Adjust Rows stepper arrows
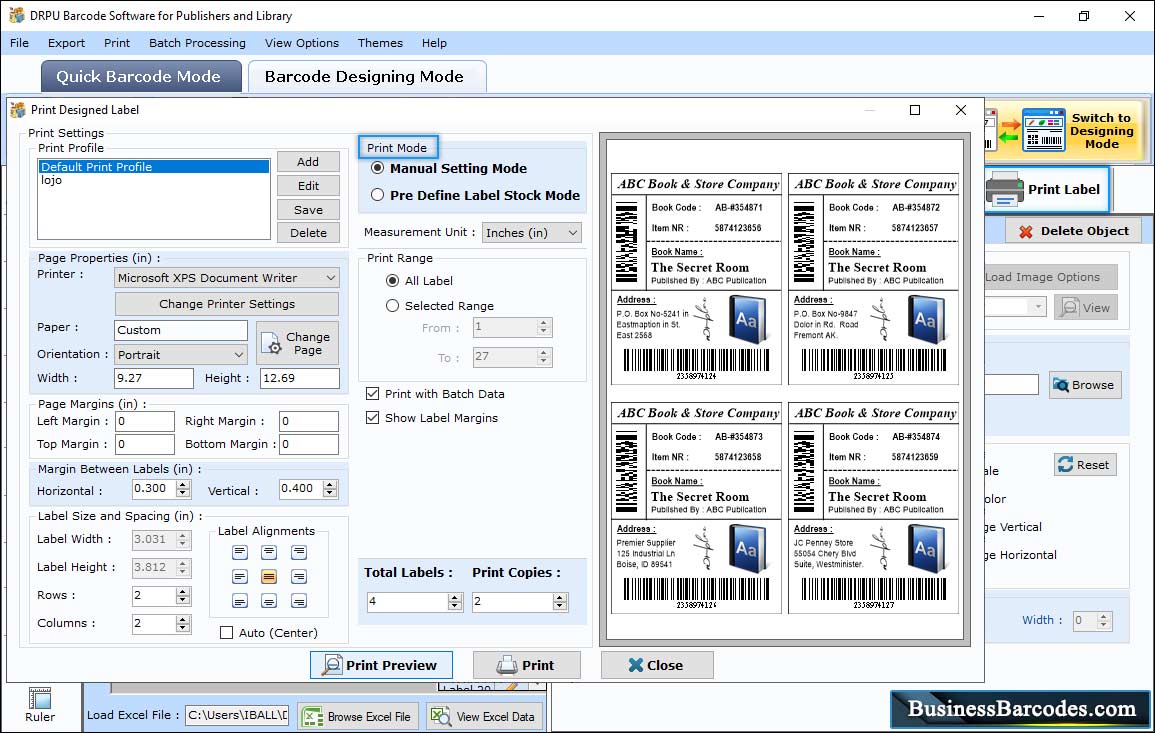 (183, 595)
